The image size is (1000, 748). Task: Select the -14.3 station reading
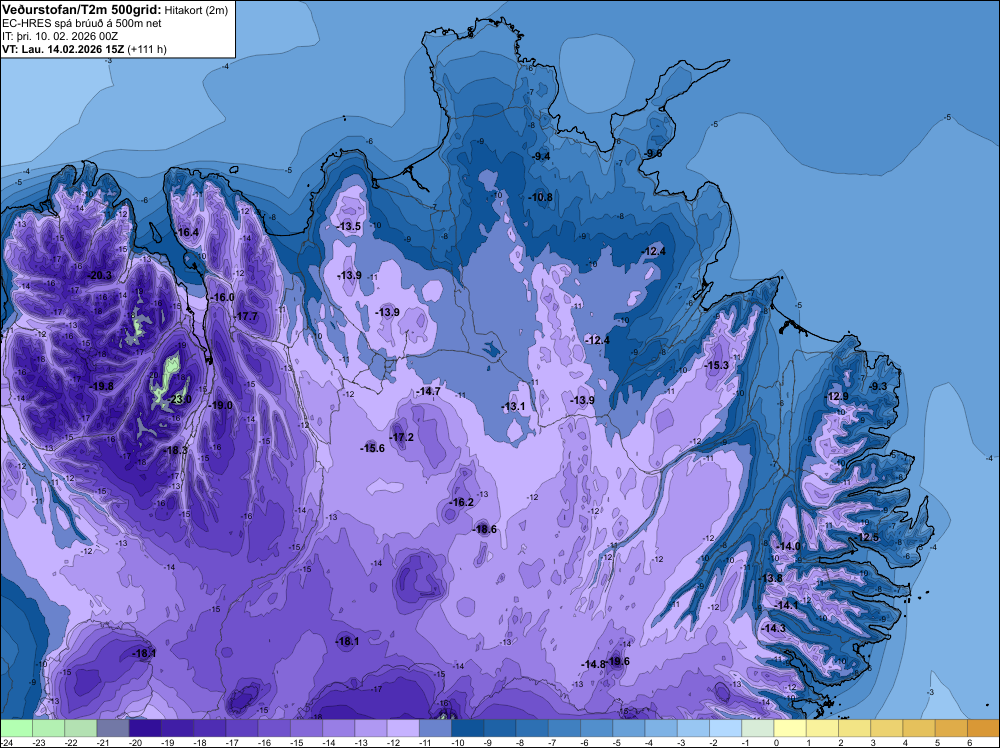click(x=774, y=629)
